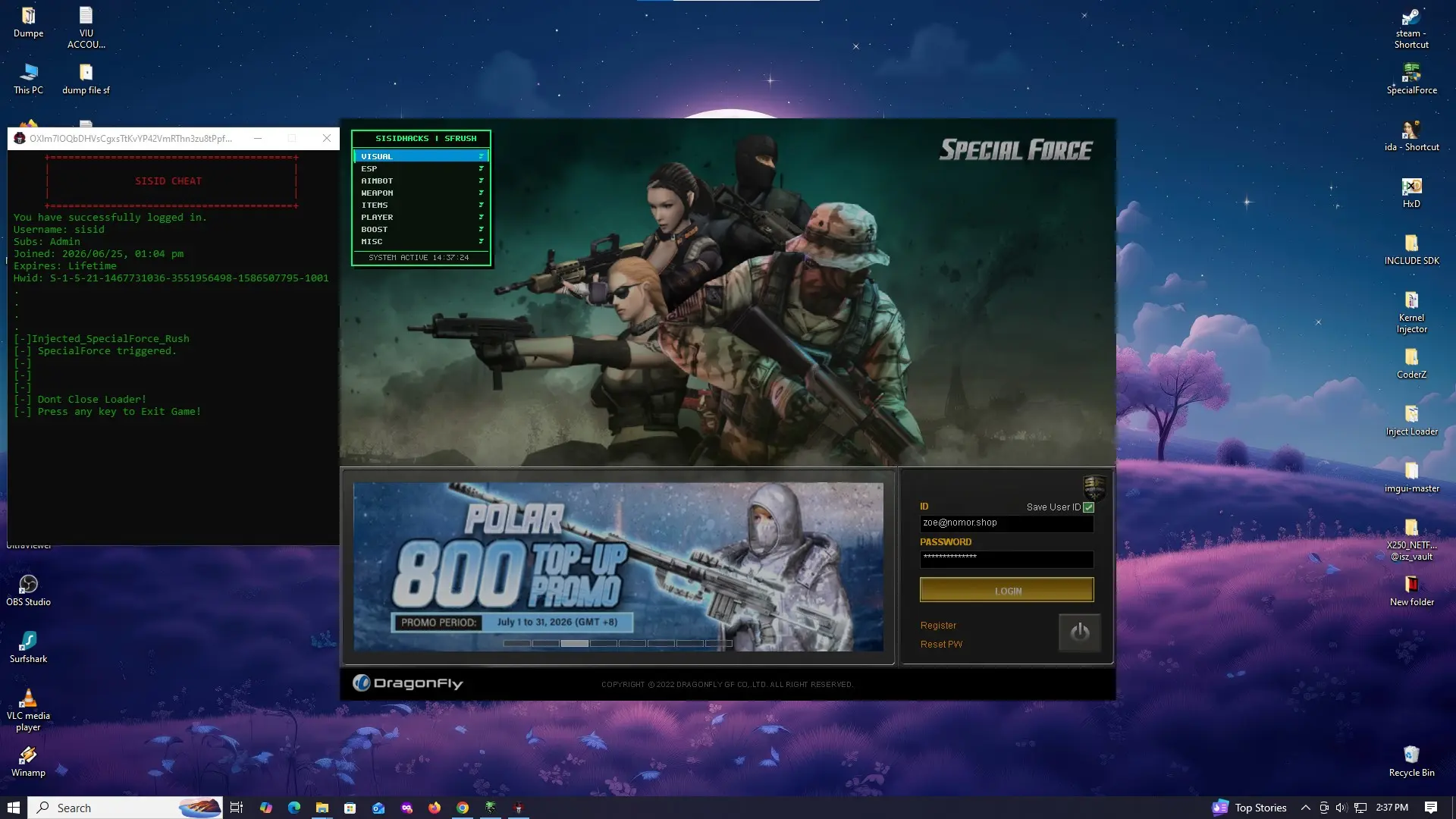Select the Kernel Injector desktop icon
The image size is (1456, 819).
click(1411, 312)
